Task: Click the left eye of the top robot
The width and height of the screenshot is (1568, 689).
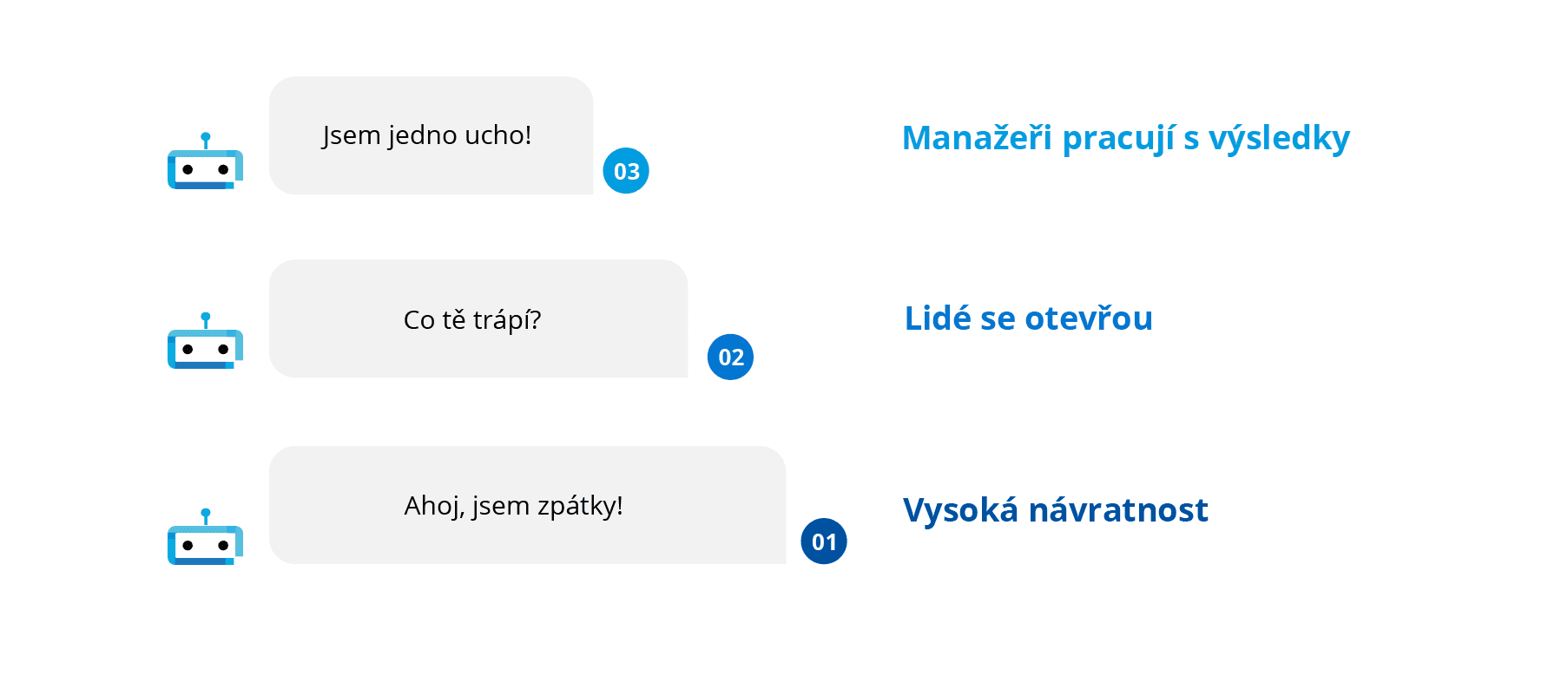Action: (188, 170)
